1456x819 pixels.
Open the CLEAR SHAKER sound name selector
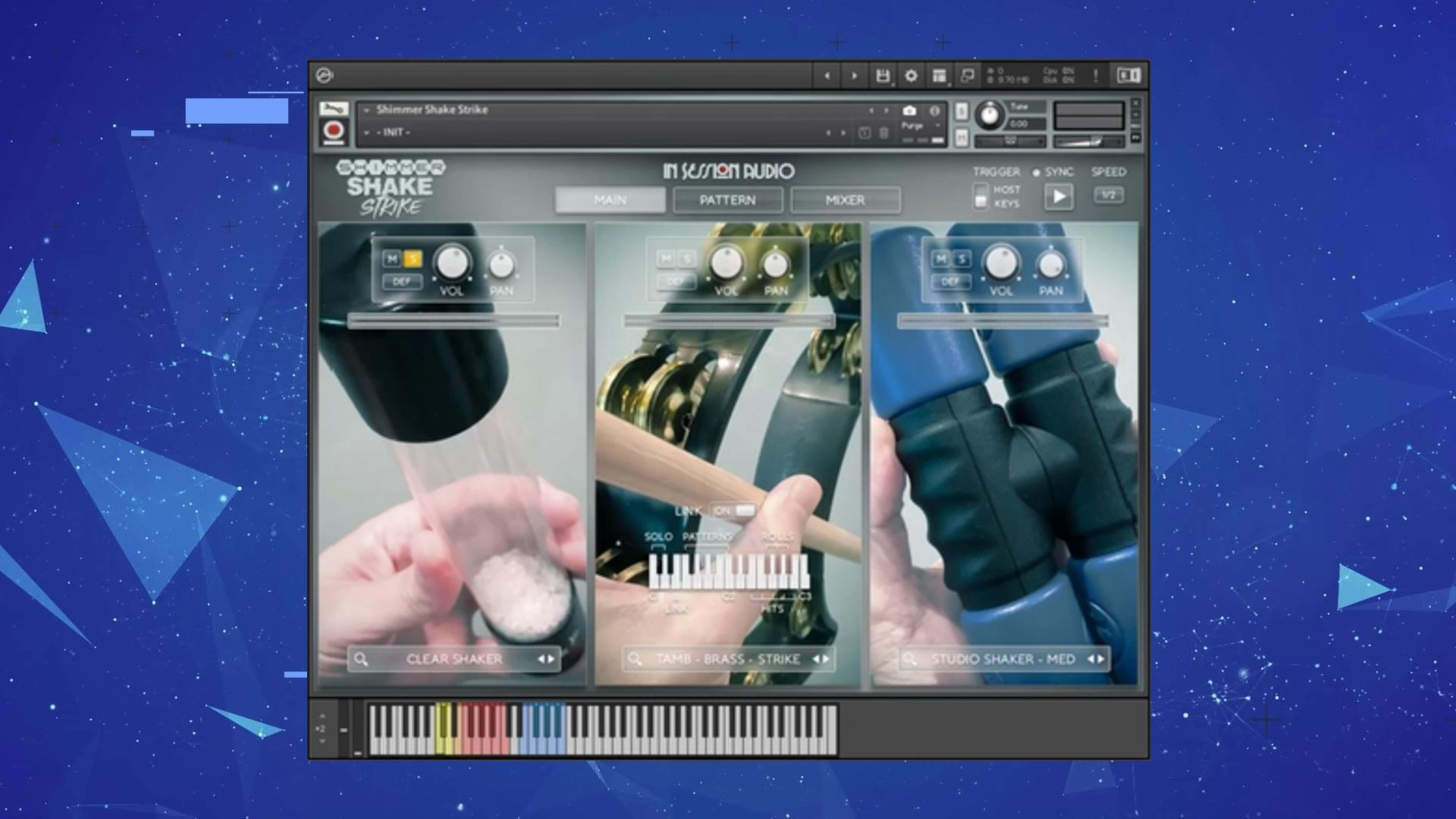453,659
